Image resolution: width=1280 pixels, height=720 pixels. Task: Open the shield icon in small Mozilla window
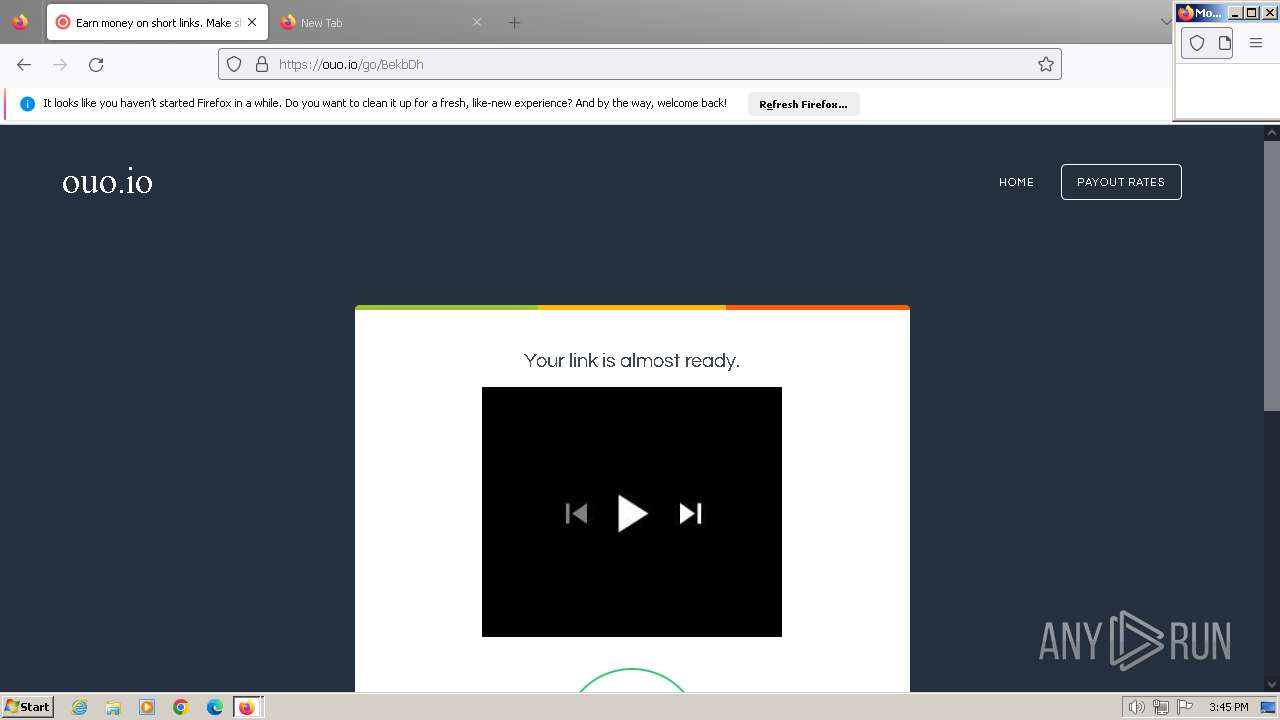[x=1197, y=43]
